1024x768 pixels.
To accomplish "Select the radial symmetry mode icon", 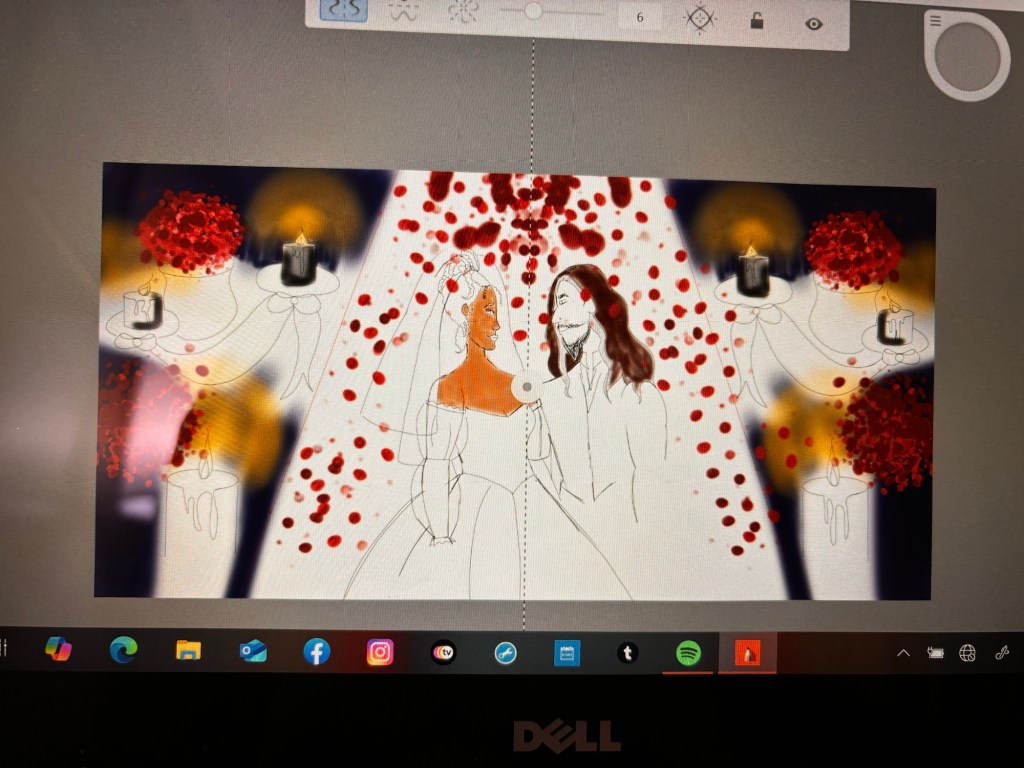I will point(462,11).
